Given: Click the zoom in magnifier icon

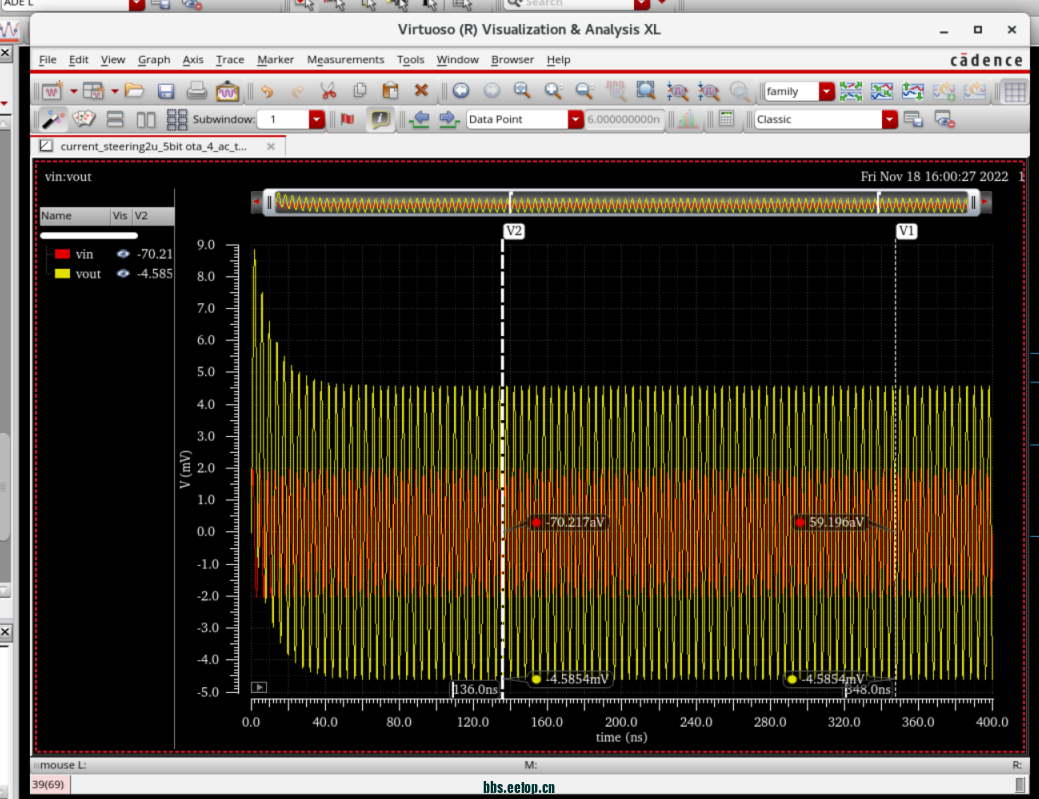Looking at the screenshot, I should 553,91.
